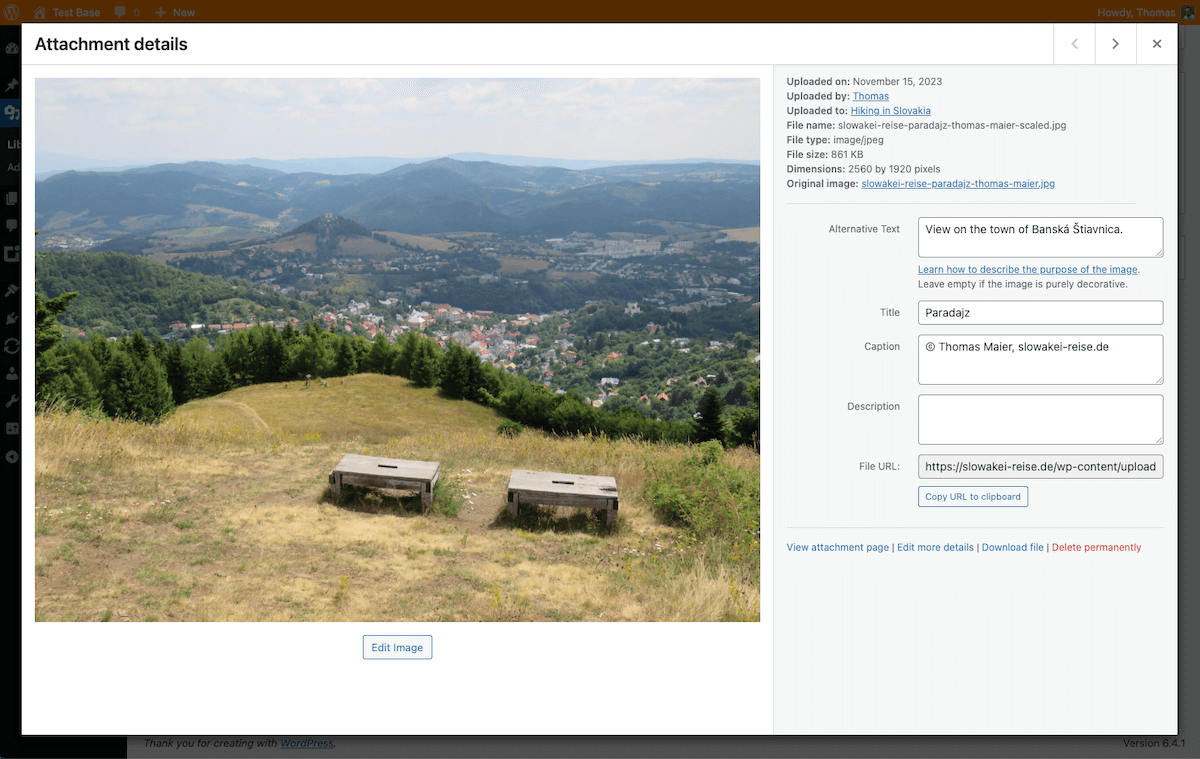The image size is (1200, 759).
Task: Open Pages icon in admin sidebar
Action: point(12,199)
